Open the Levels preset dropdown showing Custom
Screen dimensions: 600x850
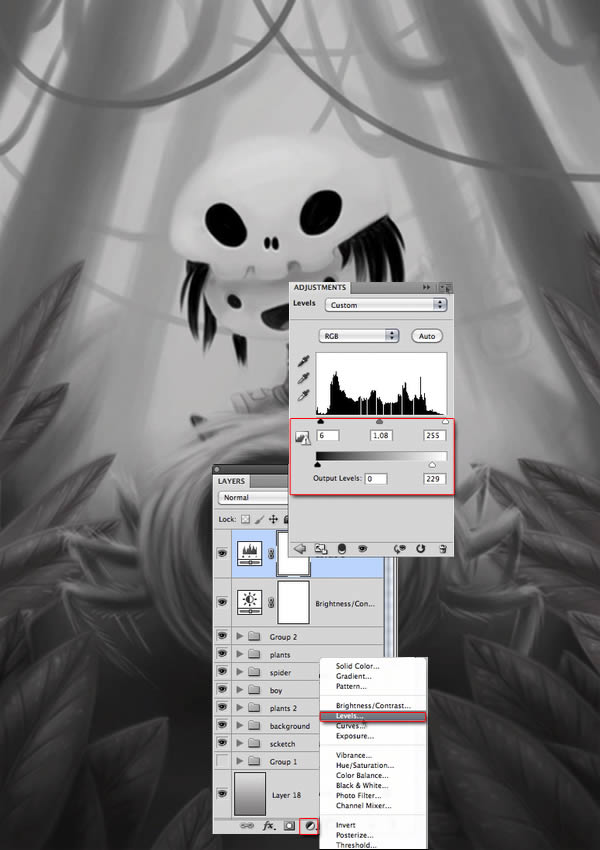[386, 305]
